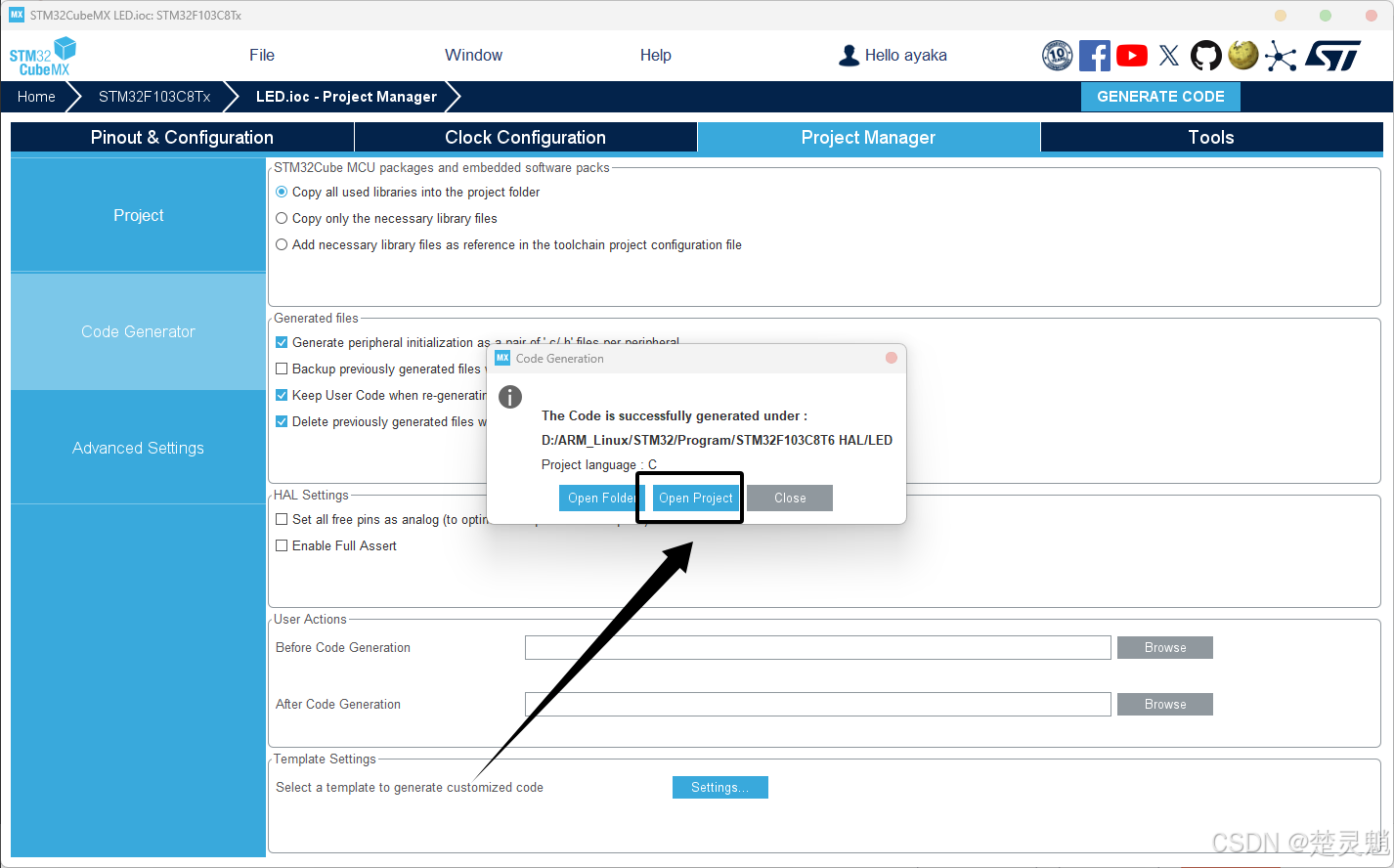Toggle Generate peripheral initialization checkbox
This screenshot has width=1394, height=868.
pos(282,342)
